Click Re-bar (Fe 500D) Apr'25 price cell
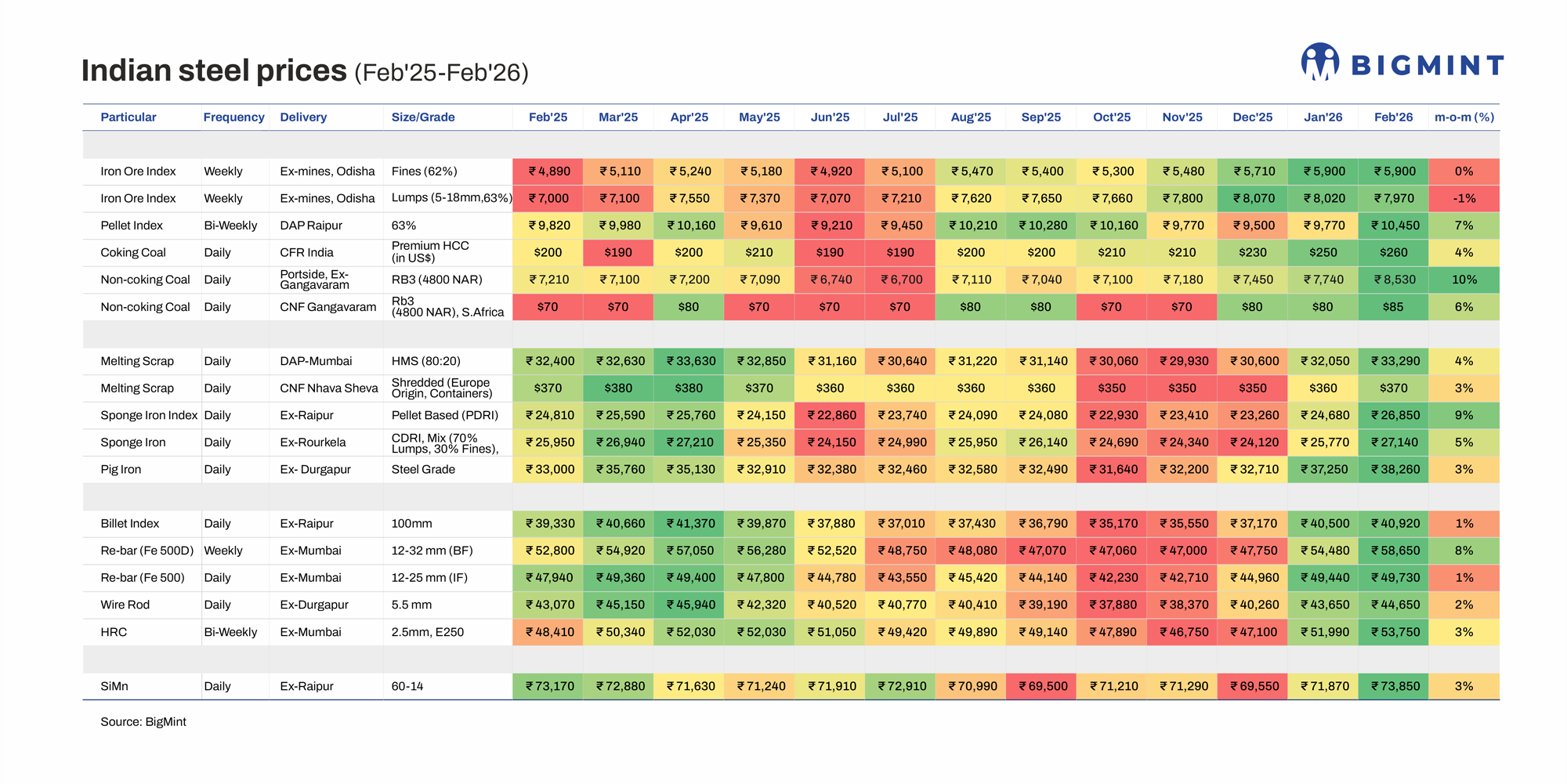The height and width of the screenshot is (784, 1567). (x=689, y=551)
